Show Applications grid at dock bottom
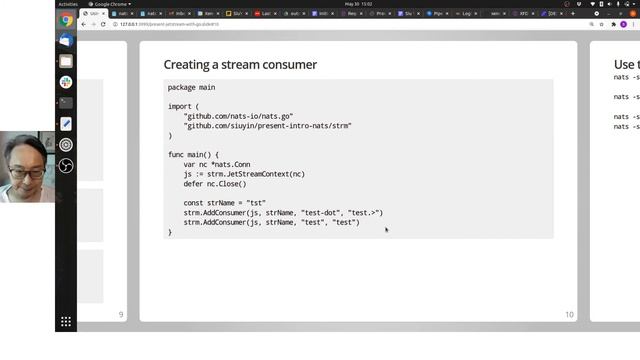Viewport: 640px width, 360px height. [x=66, y=322]
